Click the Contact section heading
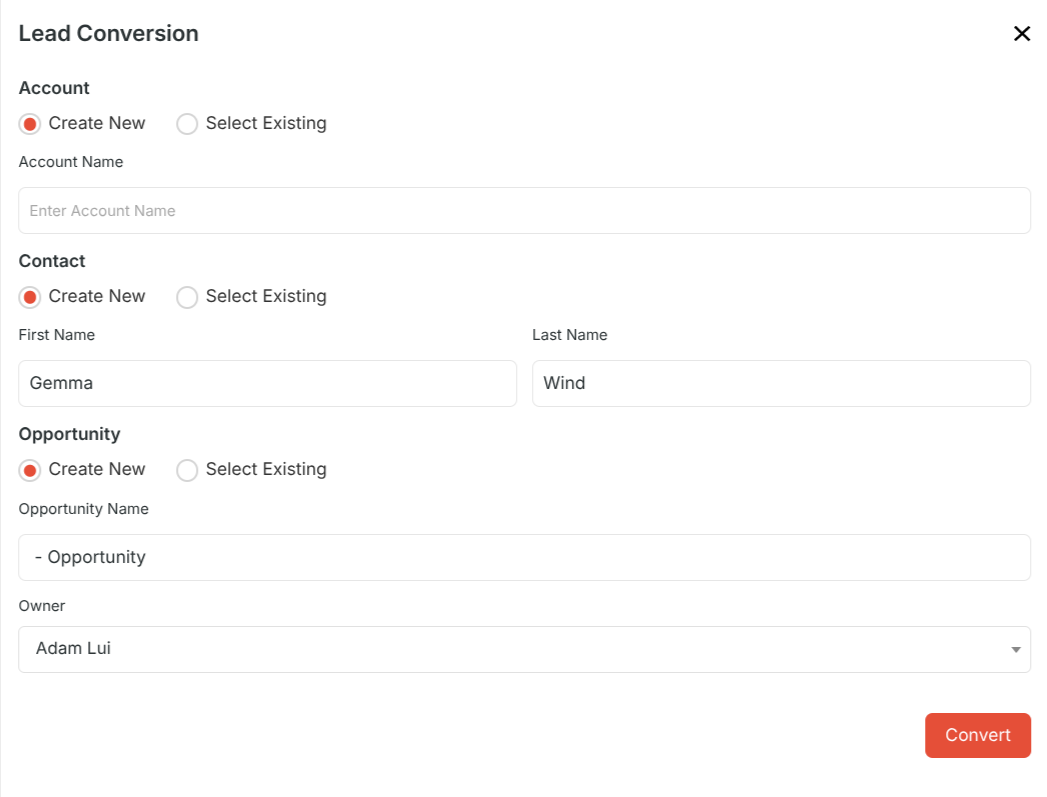 (52, 261)
